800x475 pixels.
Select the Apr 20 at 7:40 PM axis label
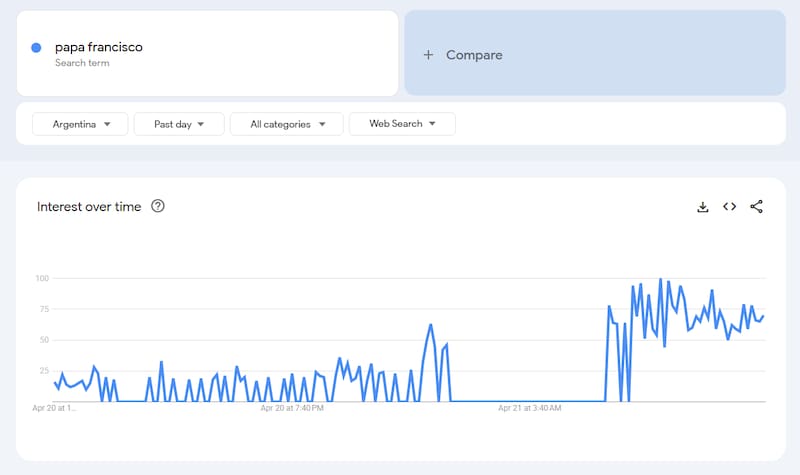click(x=291, y=408)
